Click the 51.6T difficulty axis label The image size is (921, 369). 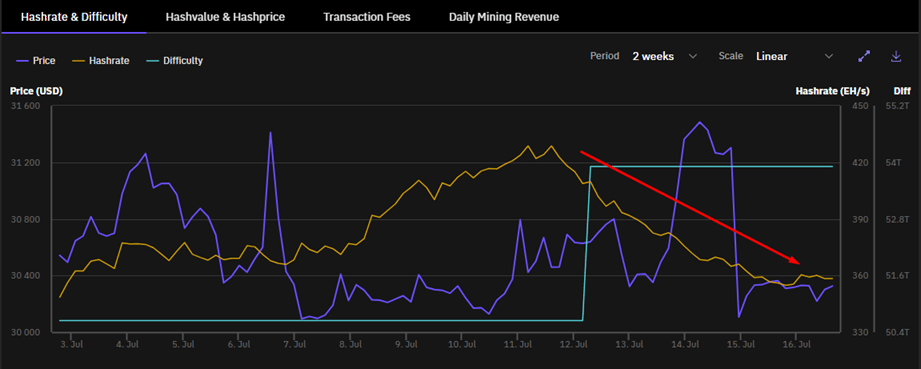coord(897,276)
